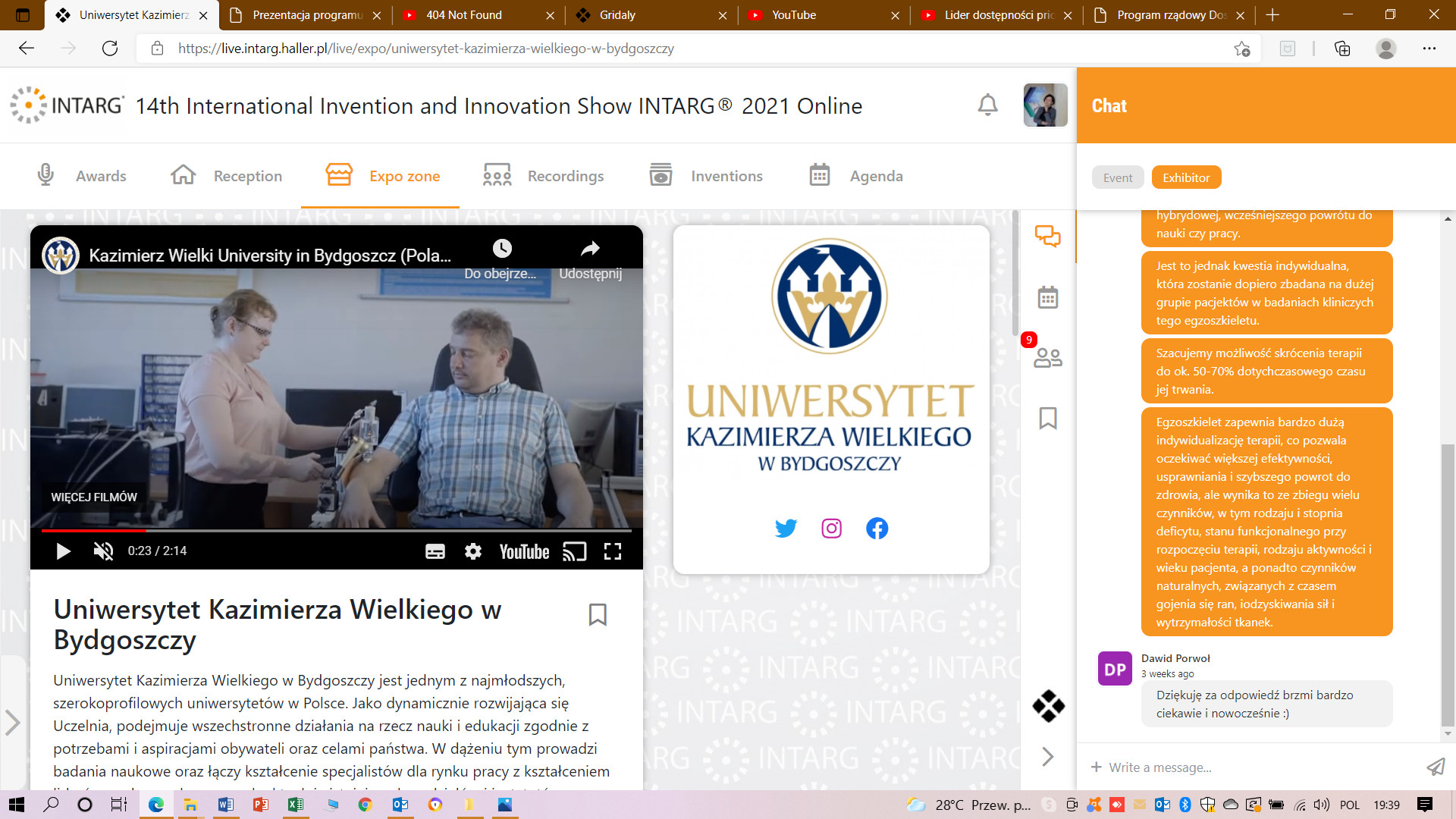Screen dimensions: 1456x819
Task: Toggle video subtitles
Action: pos(435,551)
